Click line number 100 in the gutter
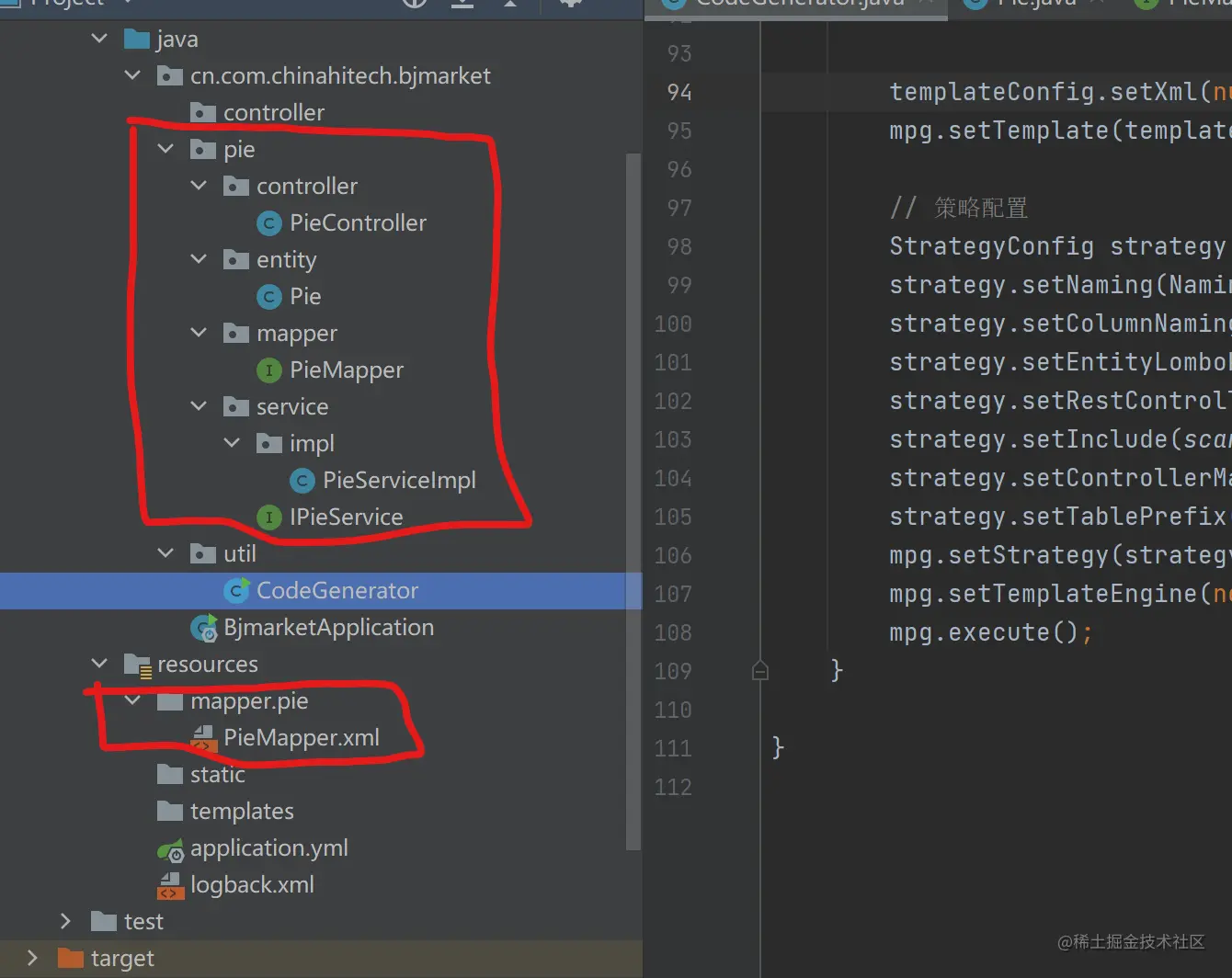Image resolution: width=1232 pixels, height=978 pixels. 673,324
